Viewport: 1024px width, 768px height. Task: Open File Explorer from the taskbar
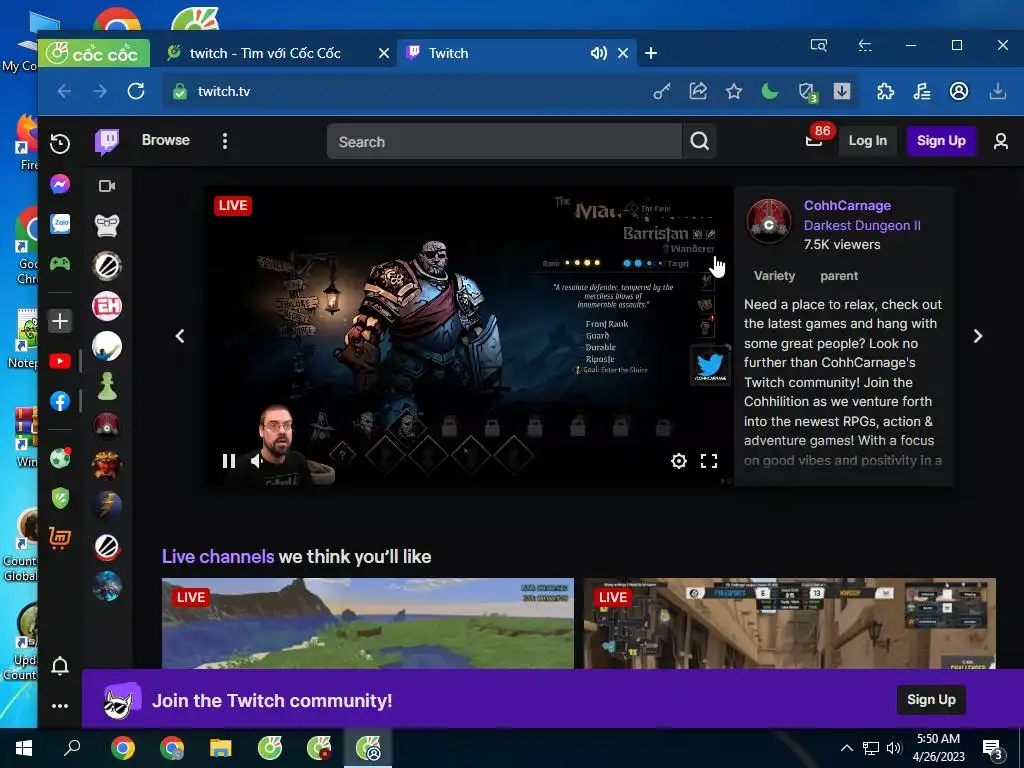(221, 748)
